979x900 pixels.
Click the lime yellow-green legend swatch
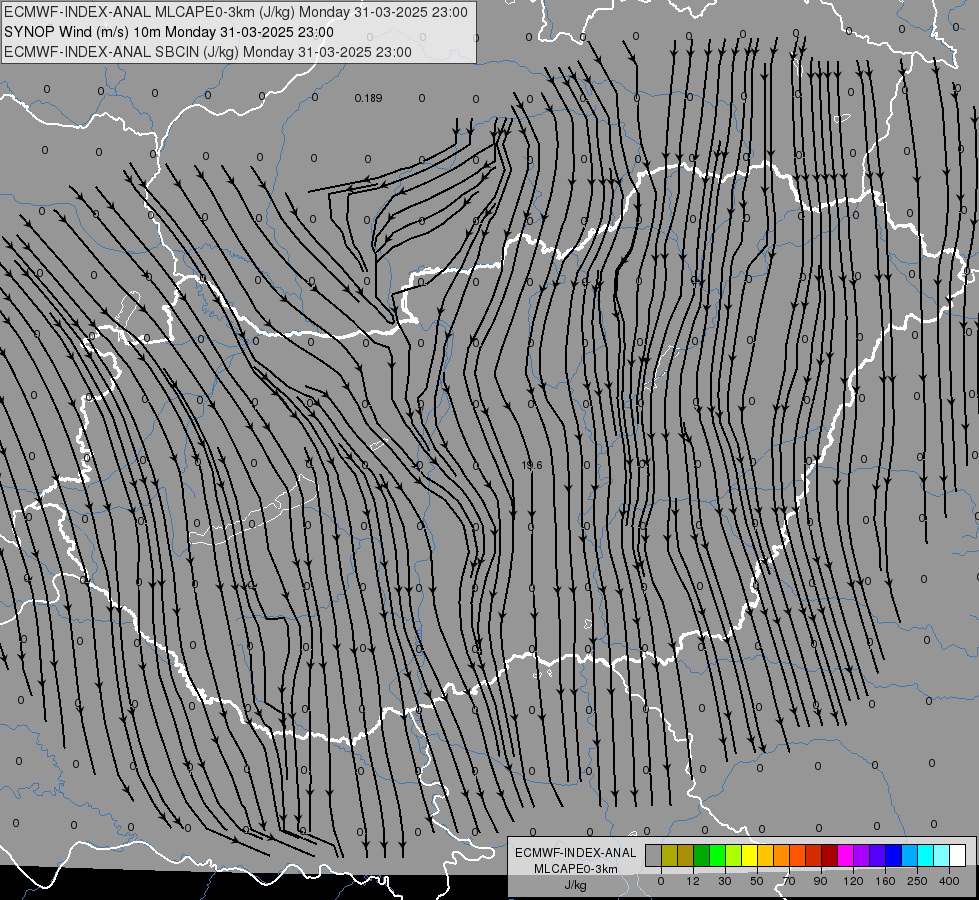pos(734,855)
